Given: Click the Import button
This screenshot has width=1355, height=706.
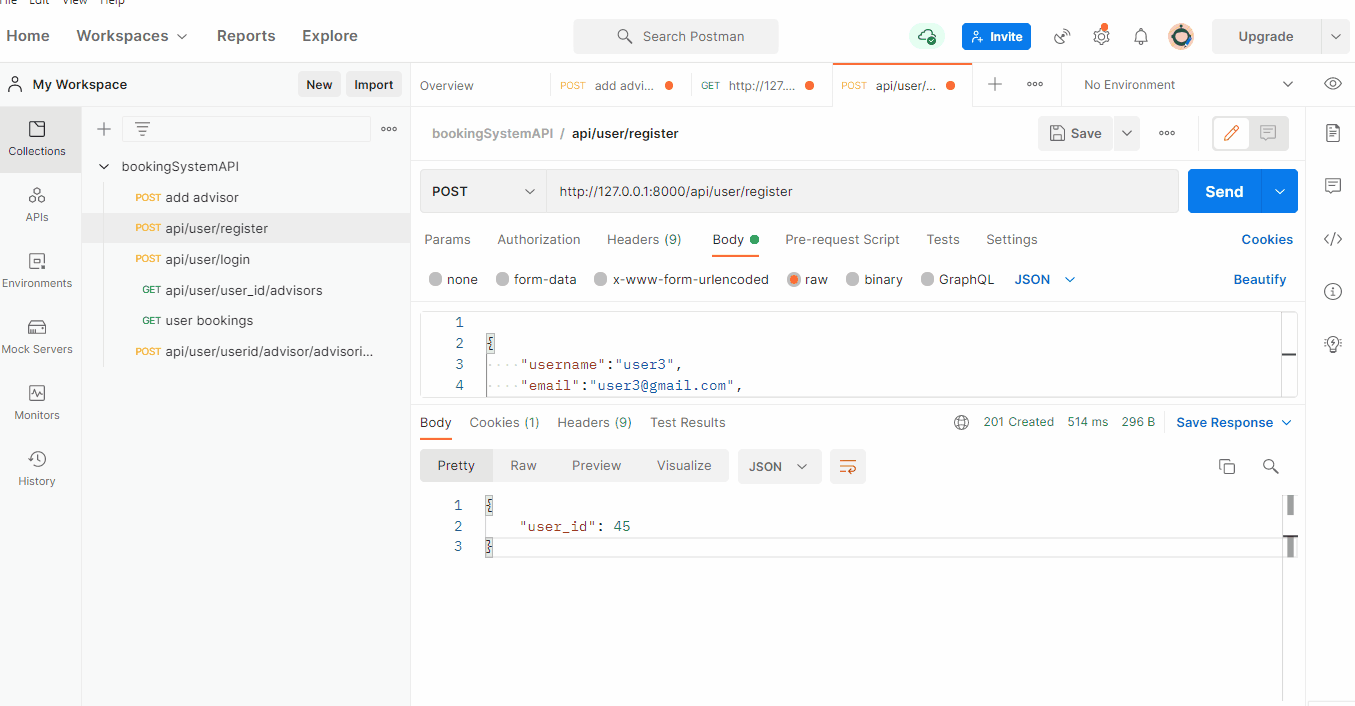Looking at the screenshot, I should (x=374, y=85).
